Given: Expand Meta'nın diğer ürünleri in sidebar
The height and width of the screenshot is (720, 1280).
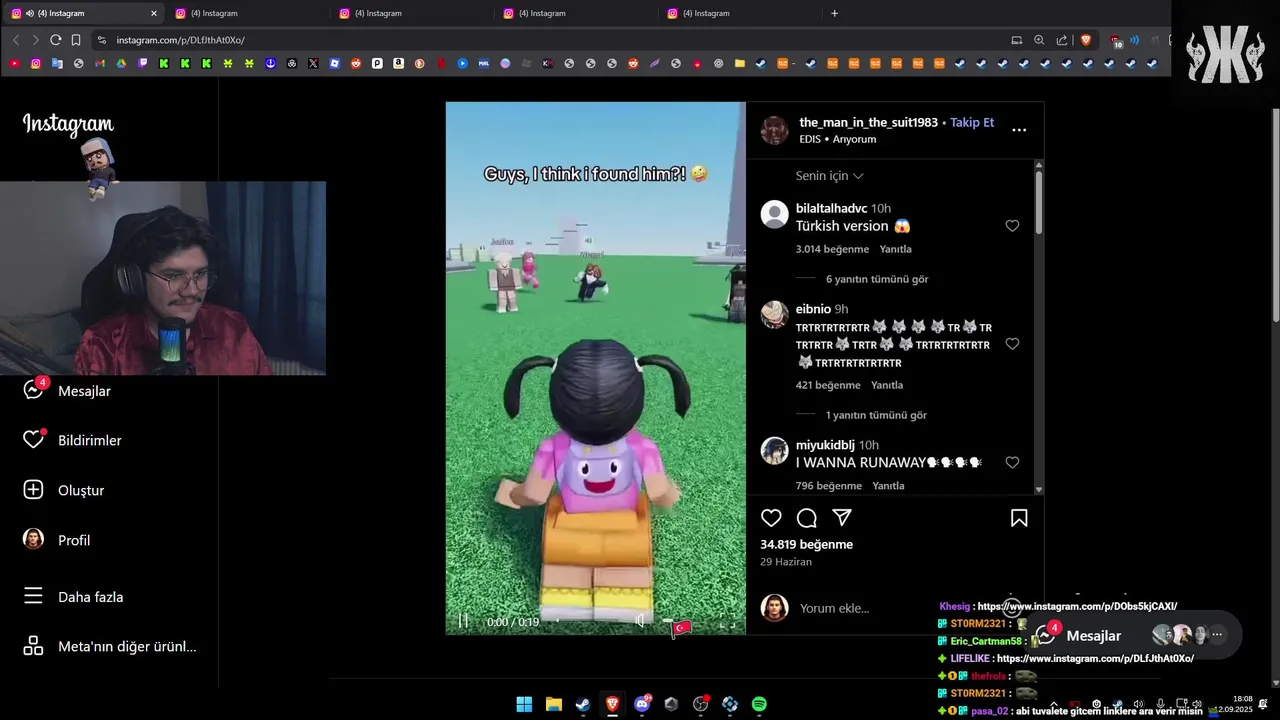Looking at the screenshot, I should pyautogui.click(x=110, y=646).
